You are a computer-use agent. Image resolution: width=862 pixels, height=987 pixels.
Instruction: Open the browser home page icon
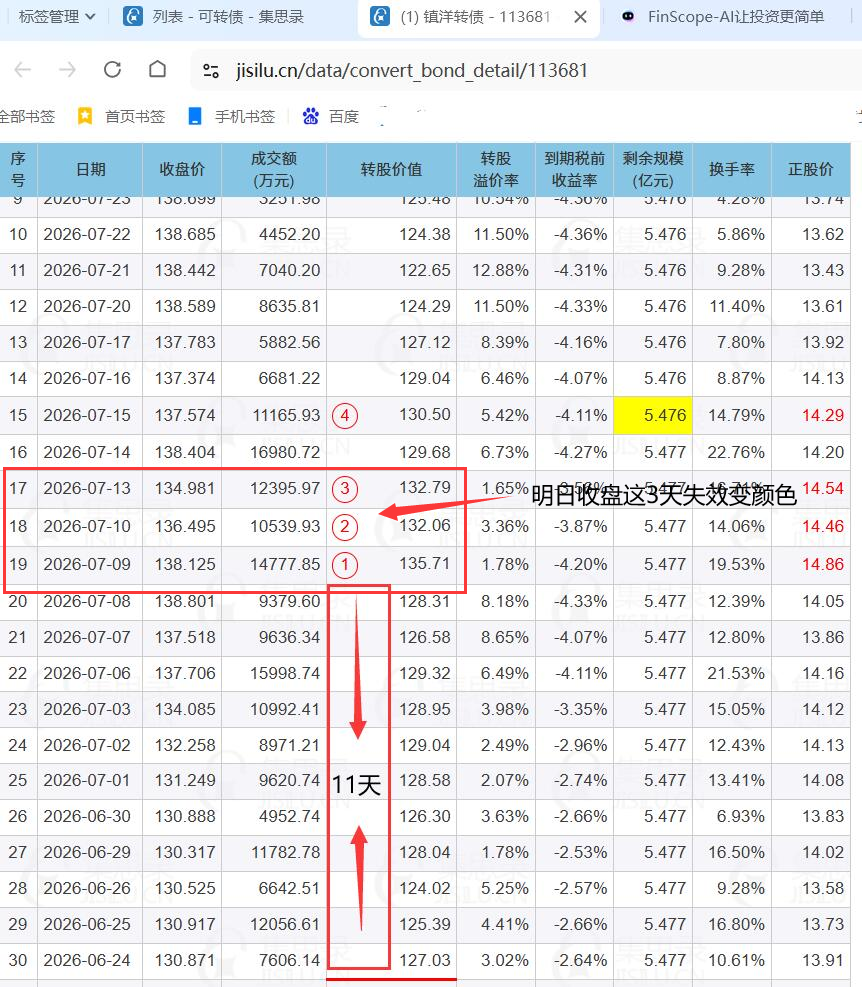157,69
